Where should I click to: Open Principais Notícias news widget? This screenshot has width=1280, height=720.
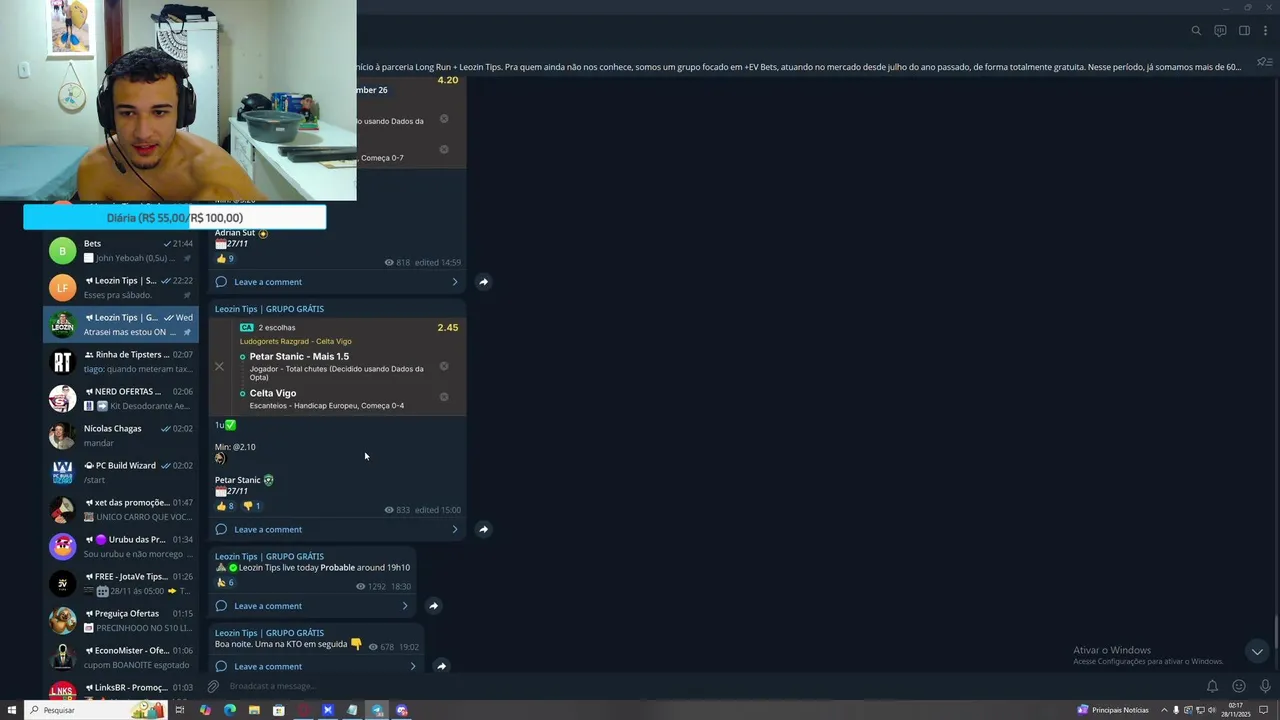coord(1113,710)
